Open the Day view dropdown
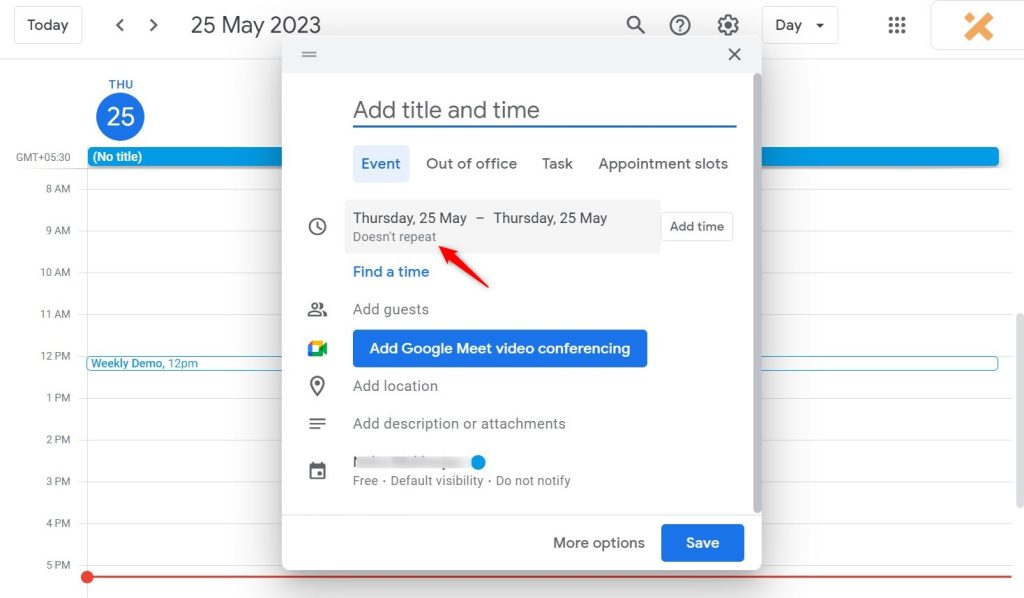 (x=799, y=25)
